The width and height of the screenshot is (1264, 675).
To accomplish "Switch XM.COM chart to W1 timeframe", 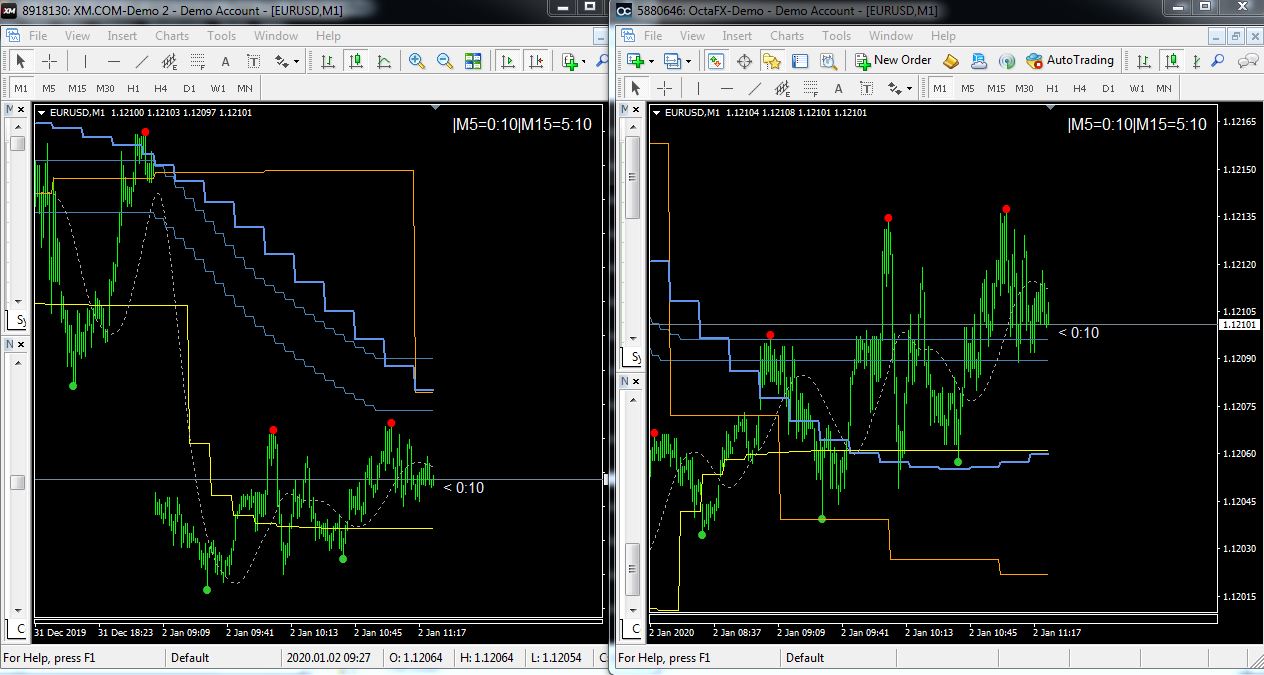I will (x=217, y=88).
